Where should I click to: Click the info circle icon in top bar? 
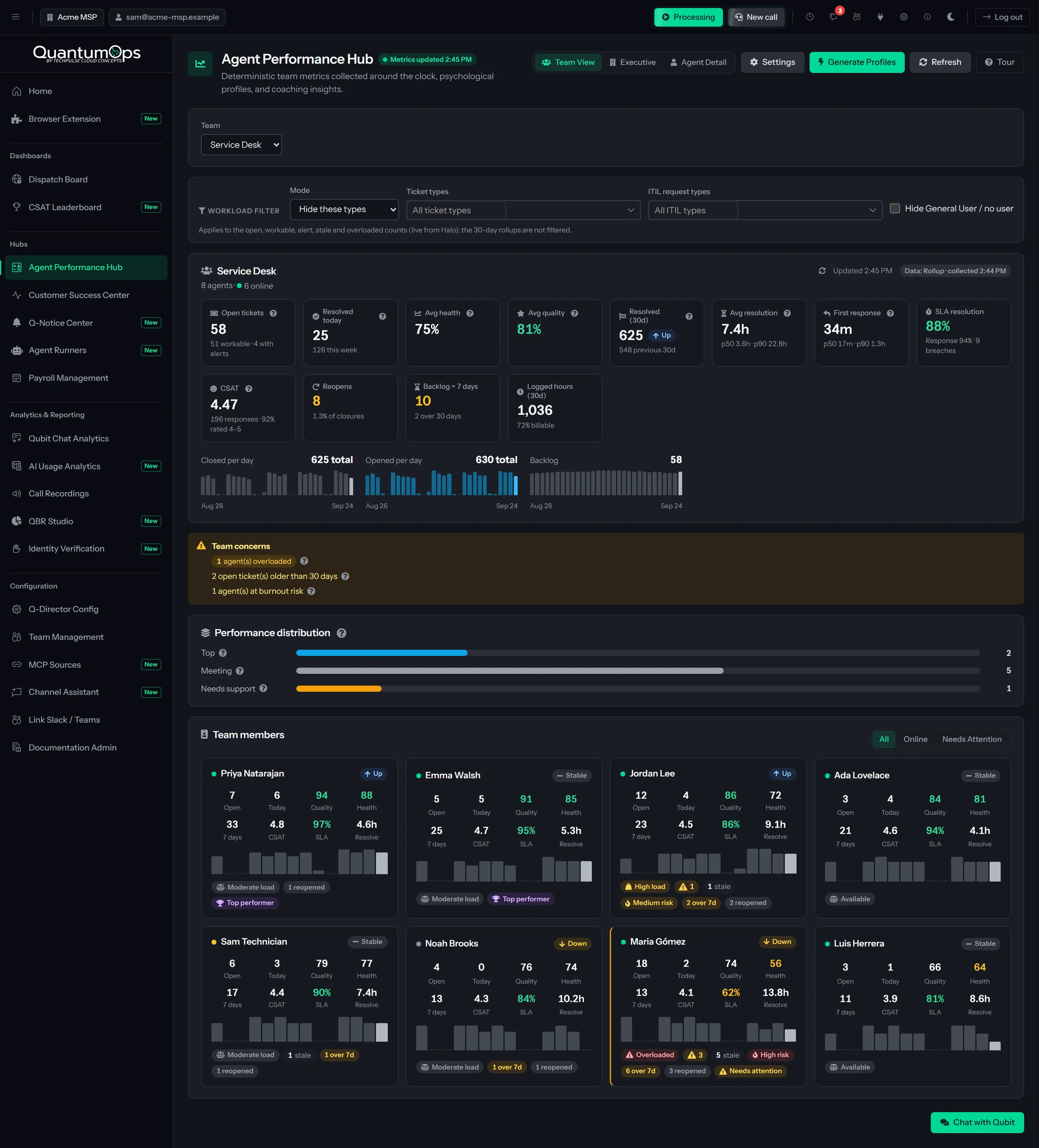[927, 17]
